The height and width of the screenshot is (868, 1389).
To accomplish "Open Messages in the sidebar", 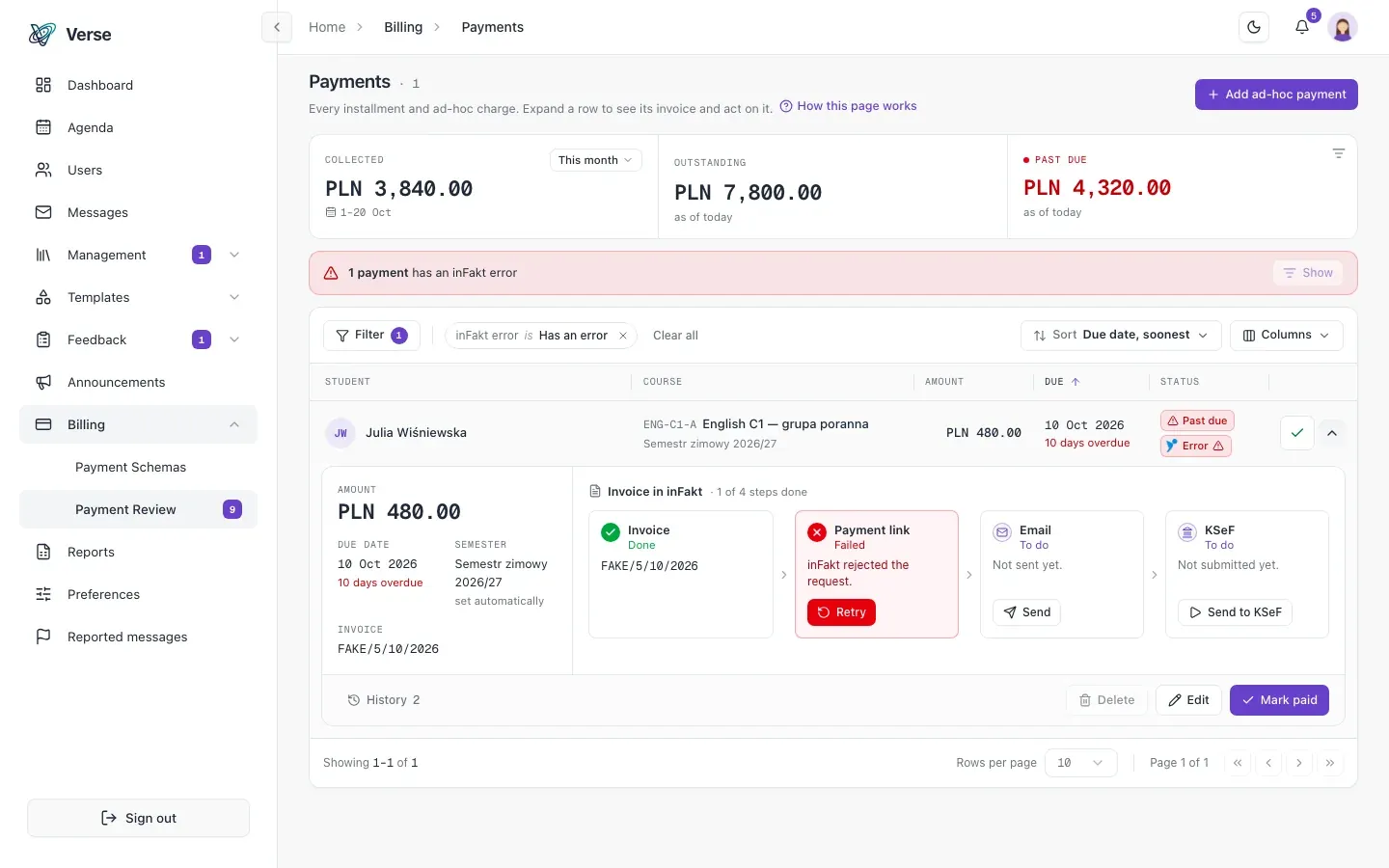I will click(138, 212).
